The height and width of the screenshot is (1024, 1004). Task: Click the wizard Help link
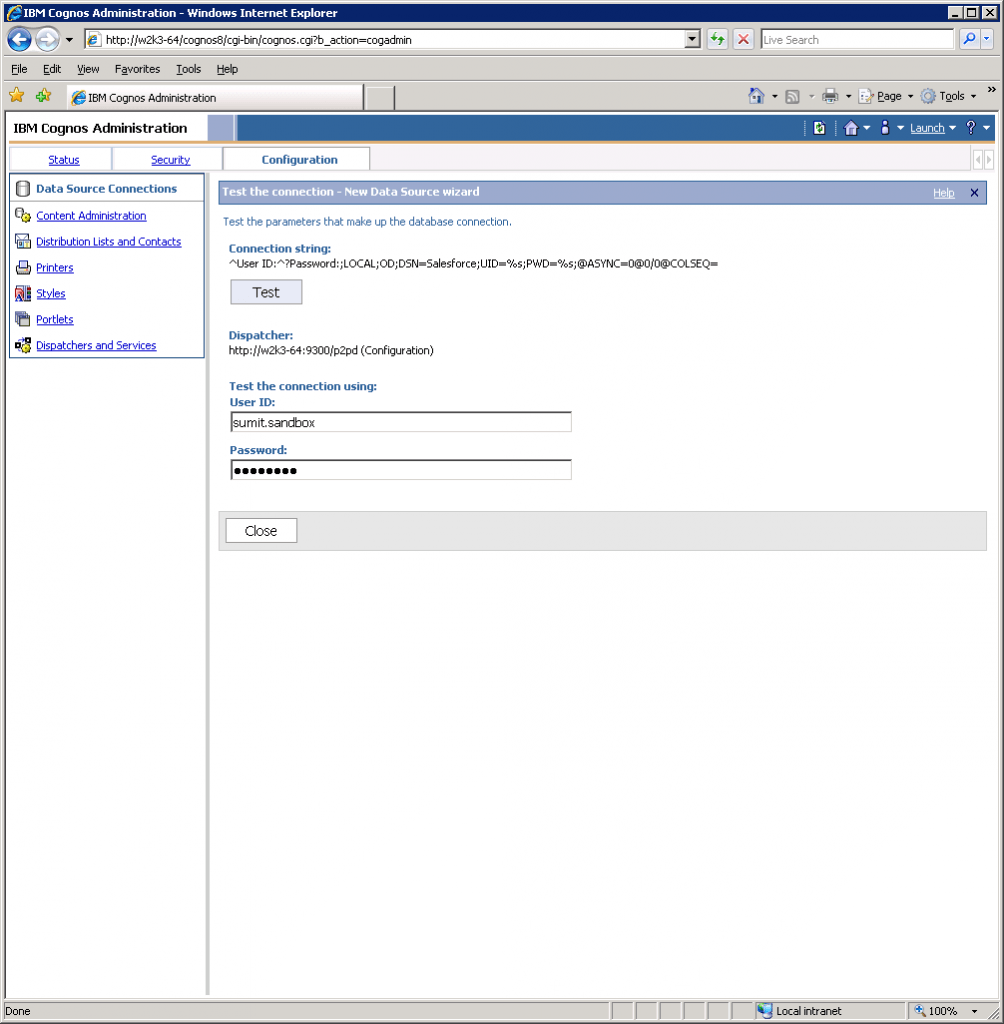pos(943,193)
